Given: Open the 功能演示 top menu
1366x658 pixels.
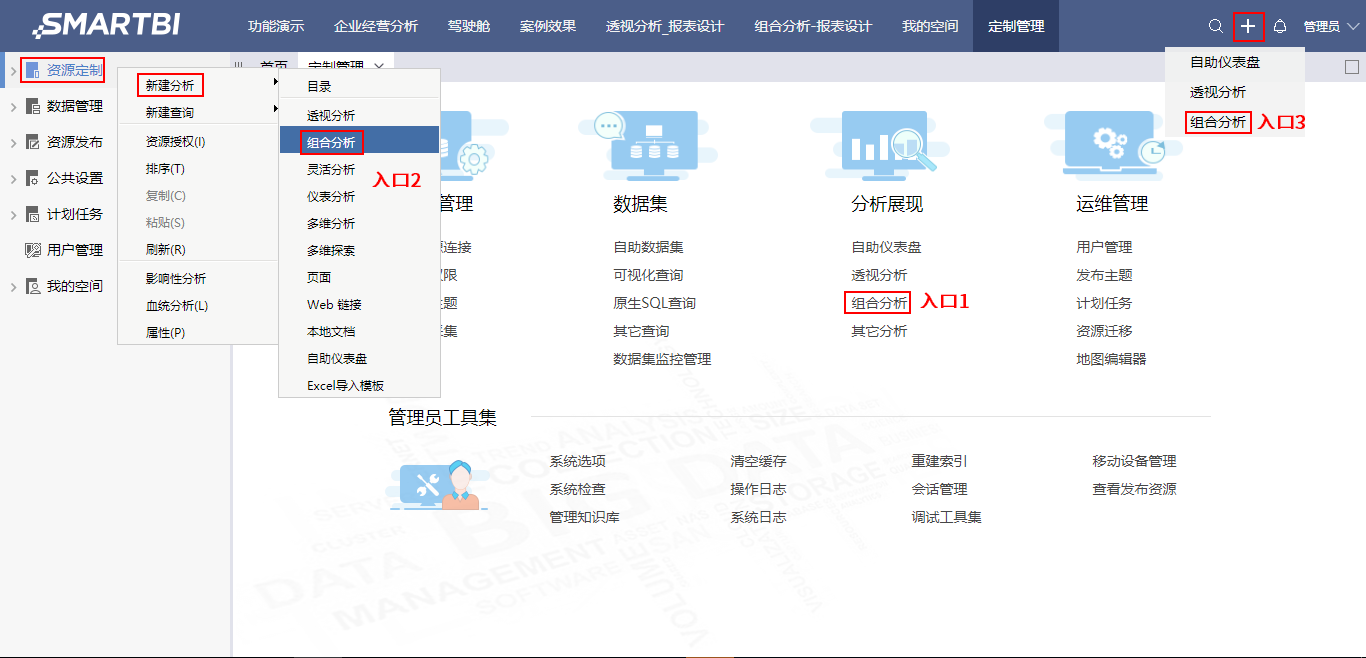Looking at the screenshot, I should click(x=276, y=26).
